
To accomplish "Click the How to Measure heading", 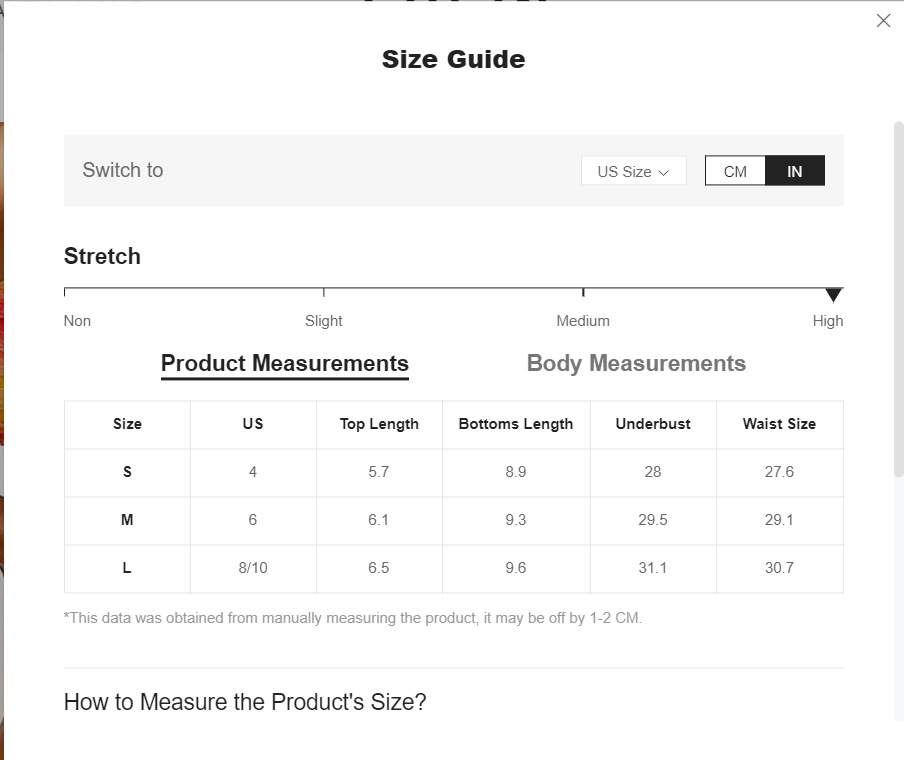I will [245, 702].
